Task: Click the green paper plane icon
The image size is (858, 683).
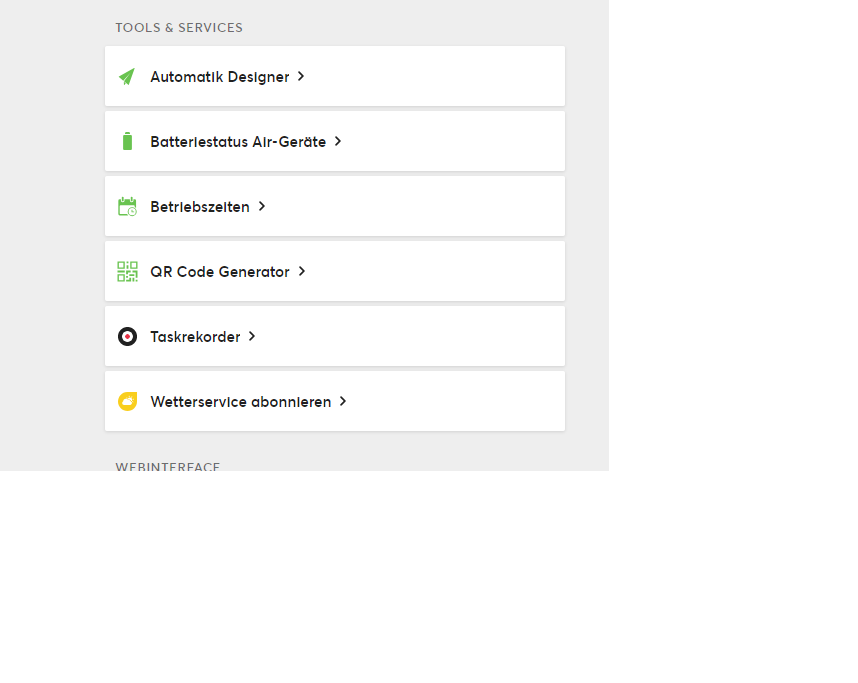Action: click(x=127, y=77)
